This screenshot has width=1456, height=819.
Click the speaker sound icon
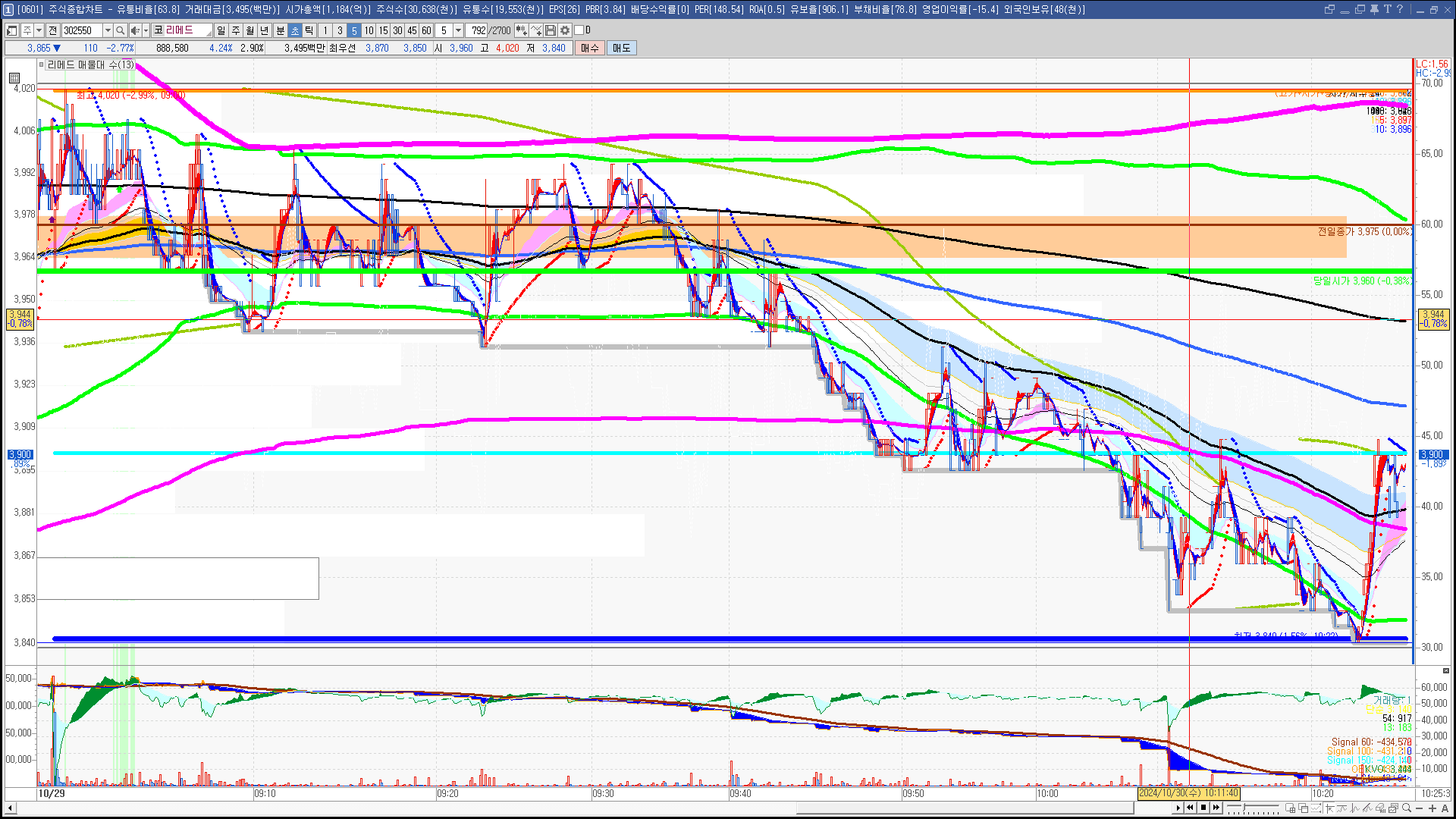[x=134, y=30]
